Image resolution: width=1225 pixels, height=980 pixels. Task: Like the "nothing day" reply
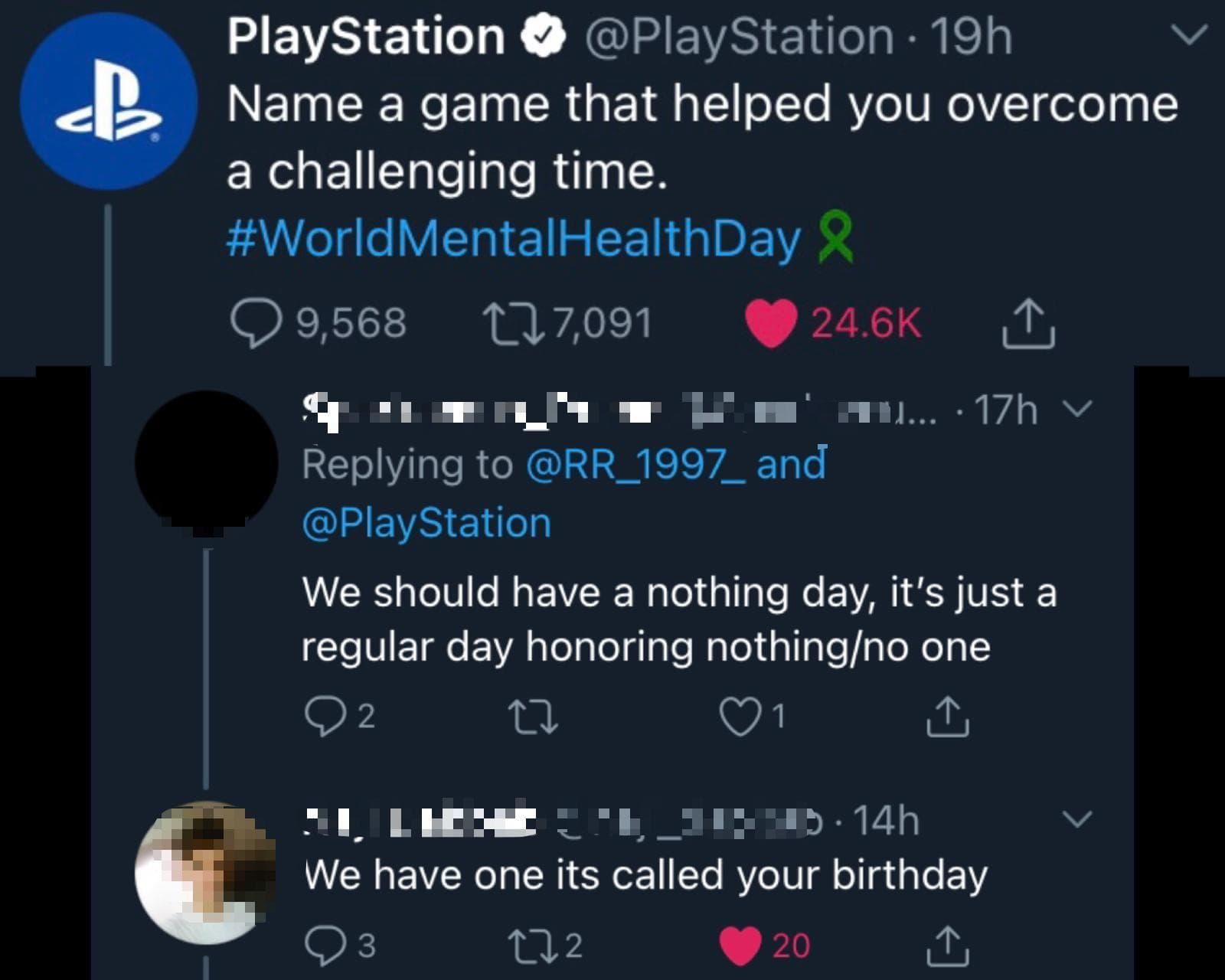[740, 717]
